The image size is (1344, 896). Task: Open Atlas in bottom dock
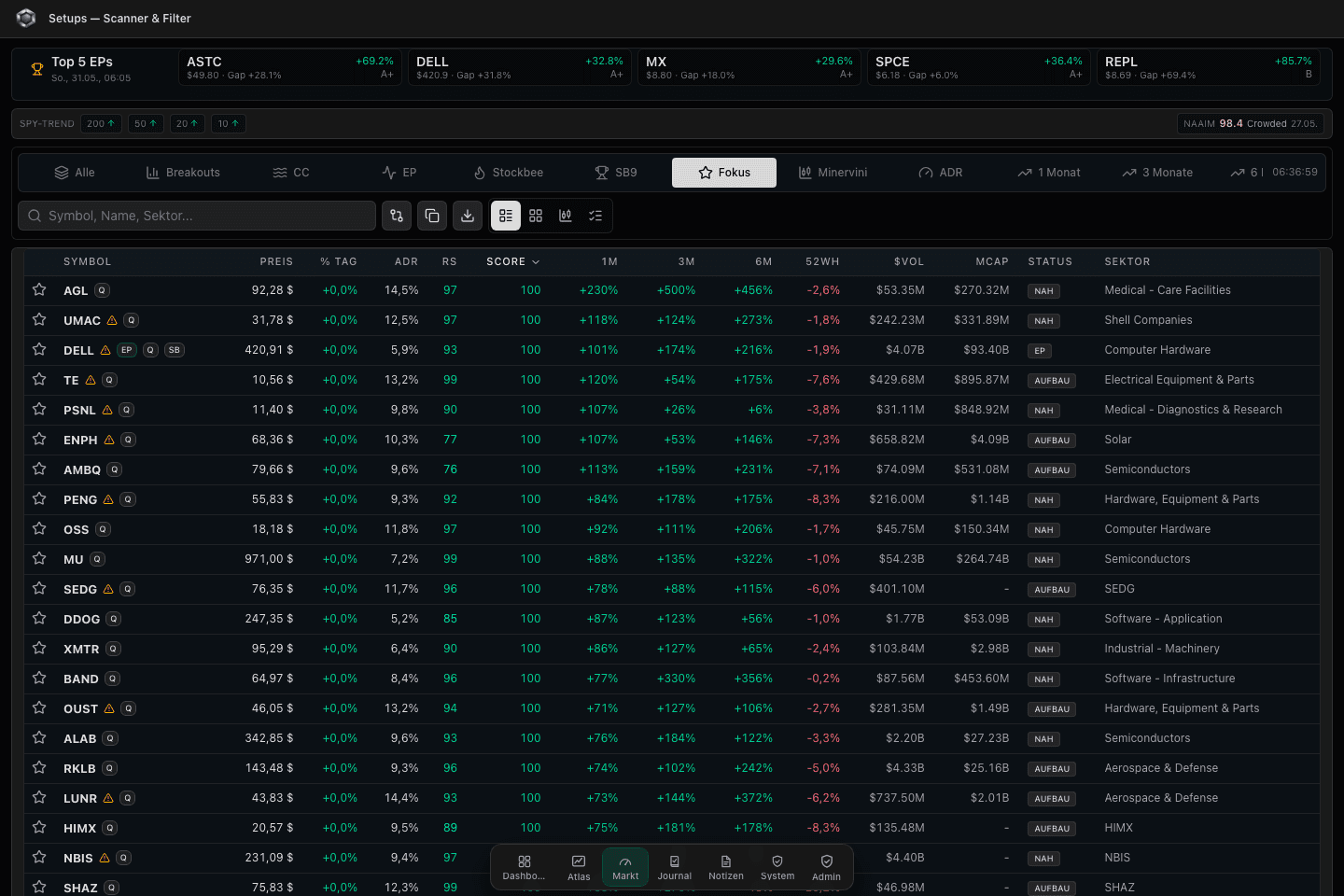[579, 867]
